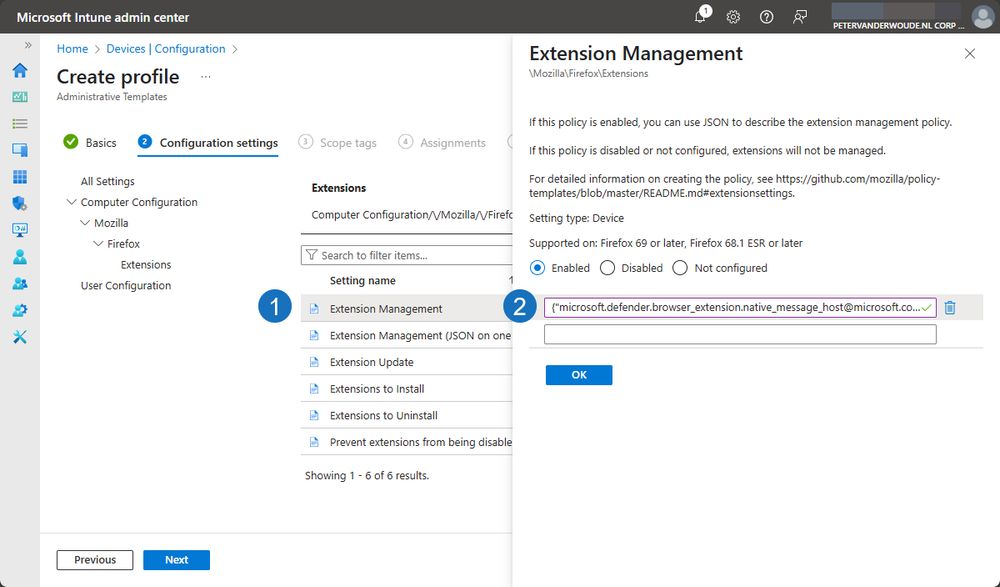Go to Devices | Configuration breadcrumb link
Screen dimensions: 1000x587
coord(166,48)
